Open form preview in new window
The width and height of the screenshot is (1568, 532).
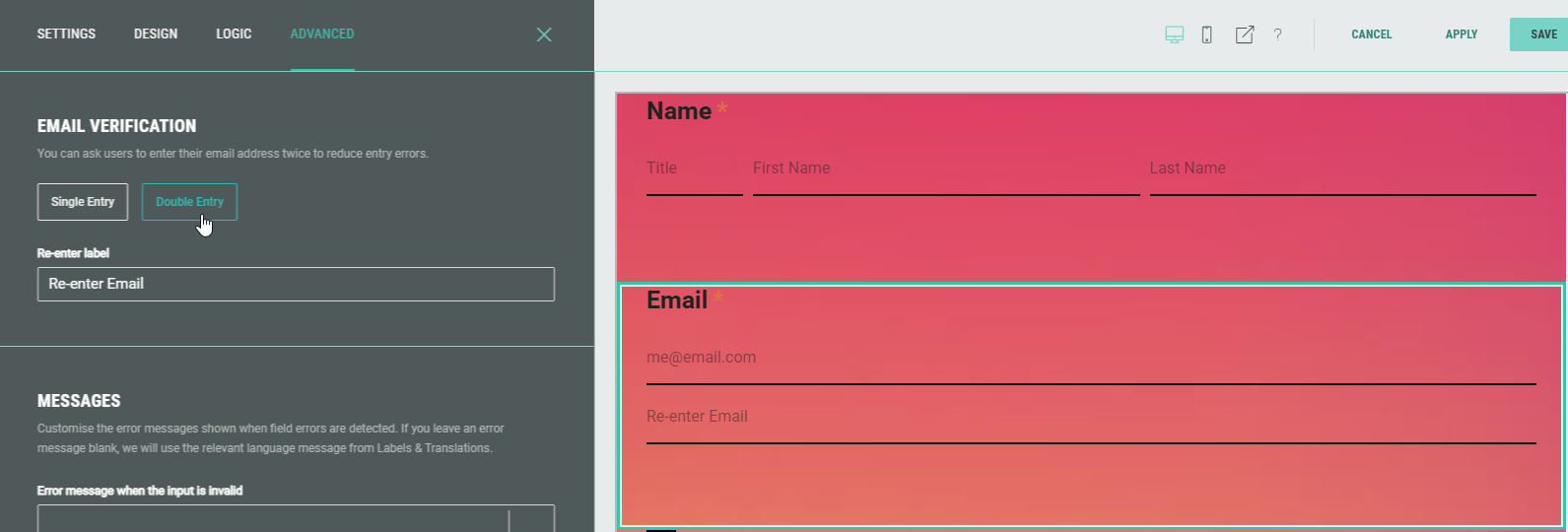[1245, 34]
